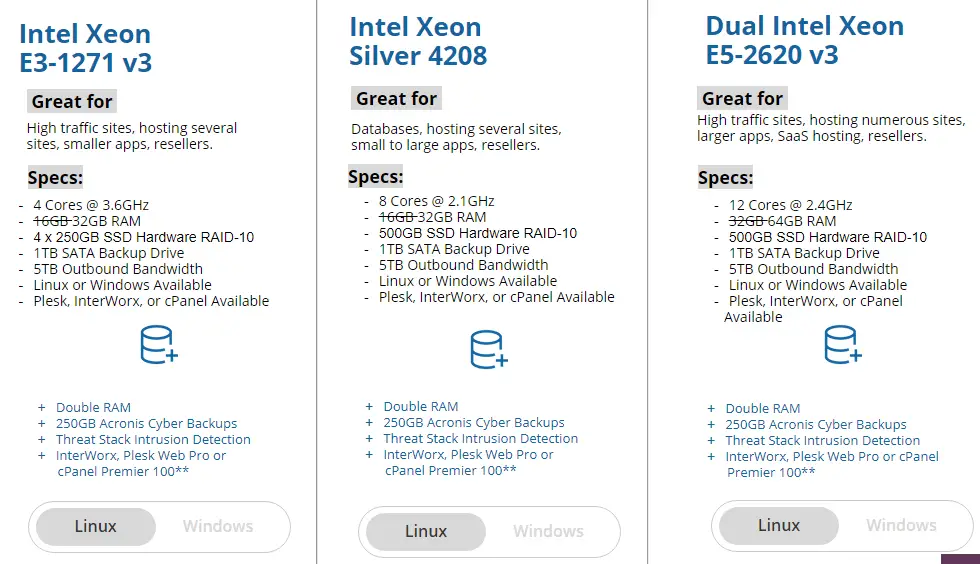Switch E3-1271 v3 plan to Windows
The width and height of the screenshot is (980, 564).
click(x=218, y=526)
